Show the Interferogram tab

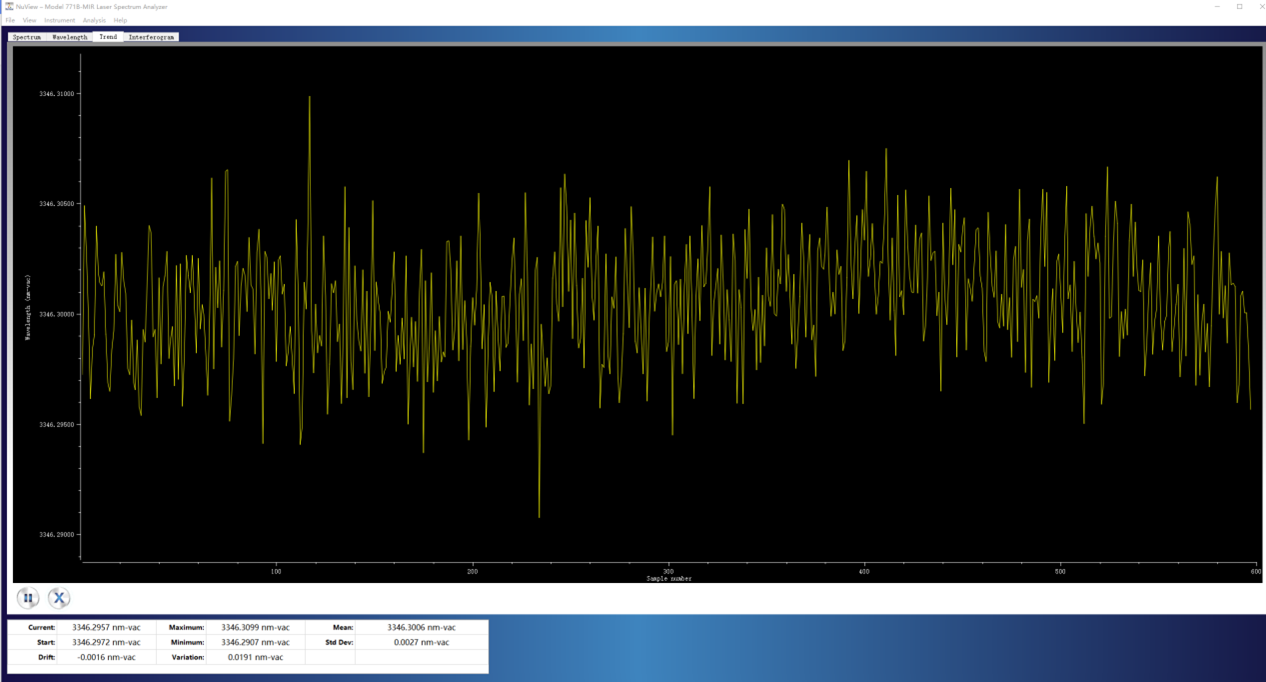(152, 37)
